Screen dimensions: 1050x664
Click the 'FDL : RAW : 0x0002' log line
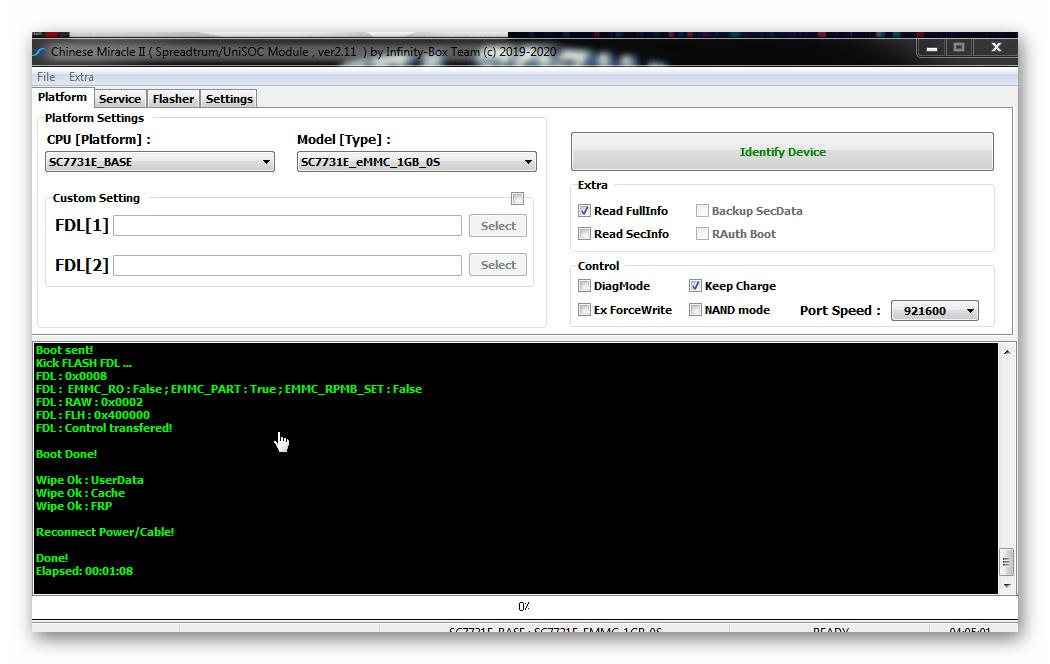pyautogui.click(x=89, y=402)
